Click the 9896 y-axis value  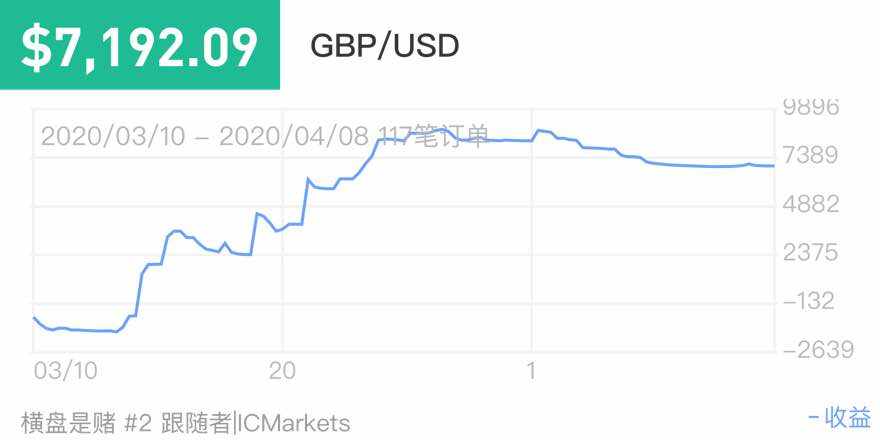[x=811, y=107]
